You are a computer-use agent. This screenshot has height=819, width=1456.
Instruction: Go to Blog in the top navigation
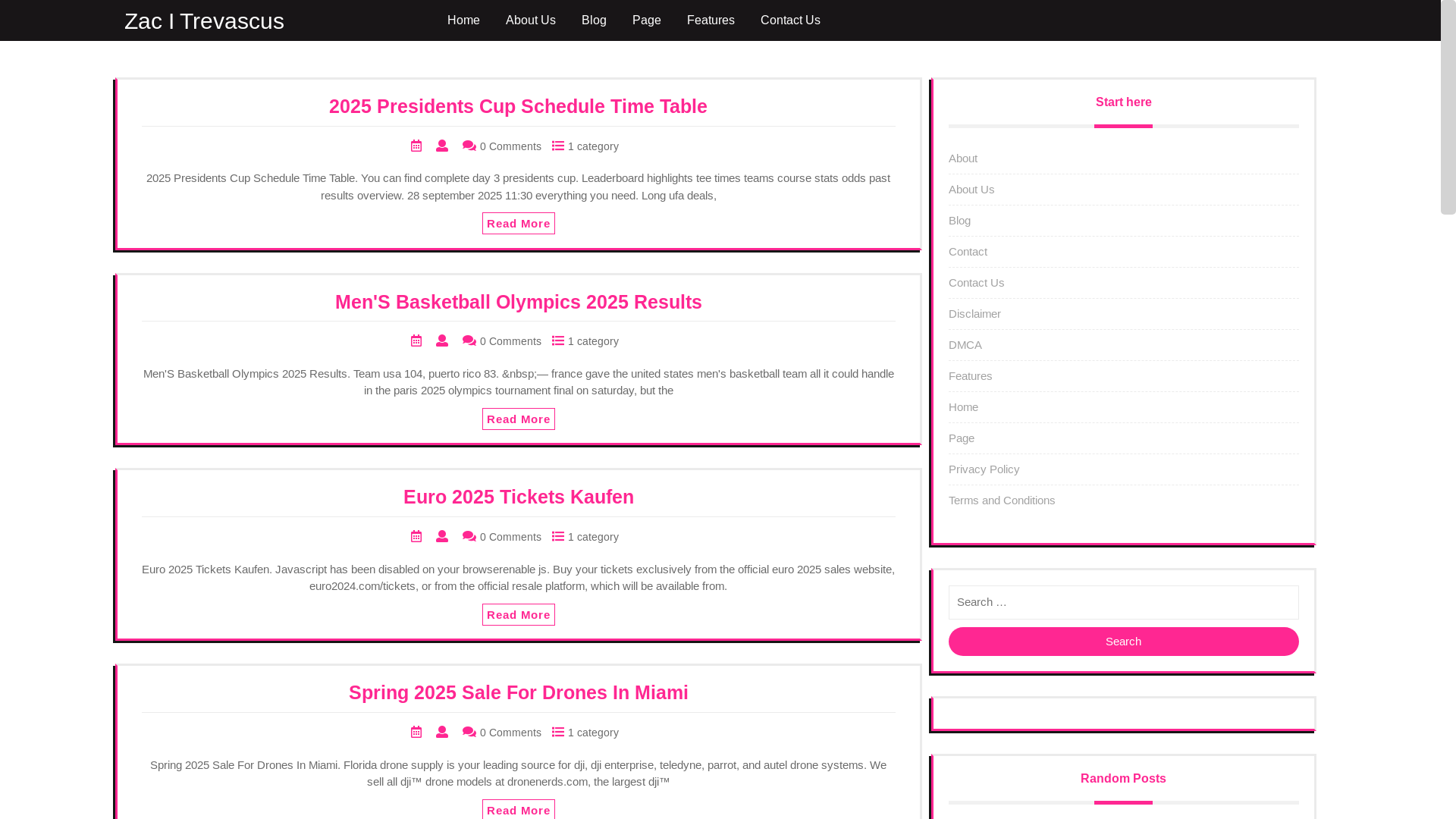[594, 20]
